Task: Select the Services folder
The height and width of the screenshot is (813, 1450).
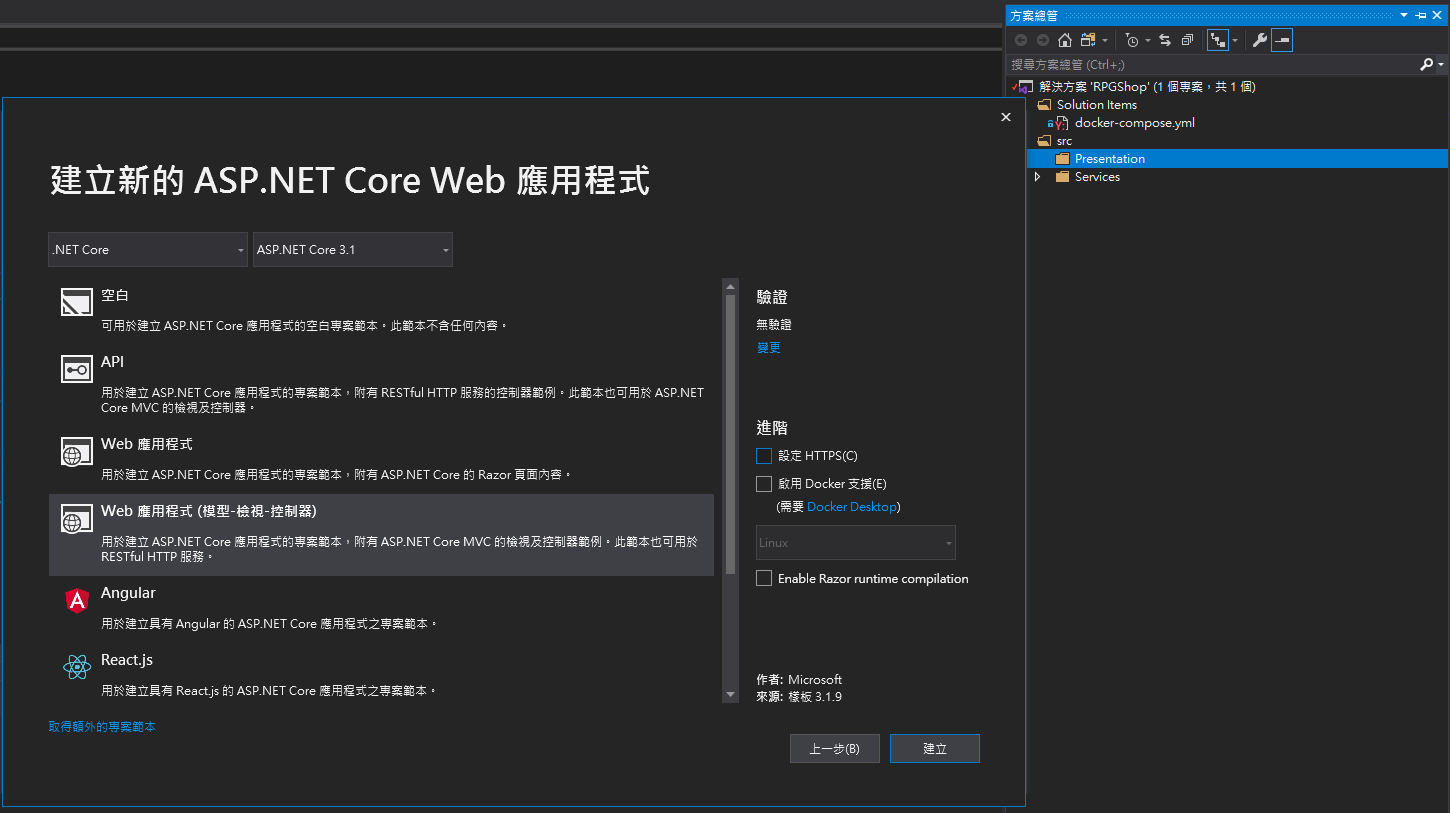Action: click(1097, 177)
